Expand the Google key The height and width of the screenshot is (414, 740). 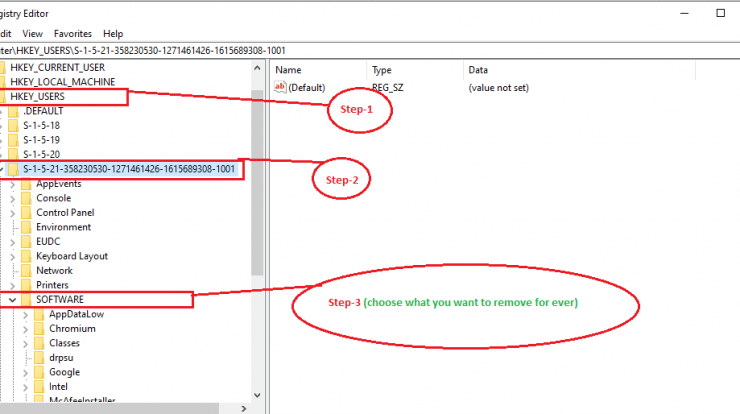point(25,372)
